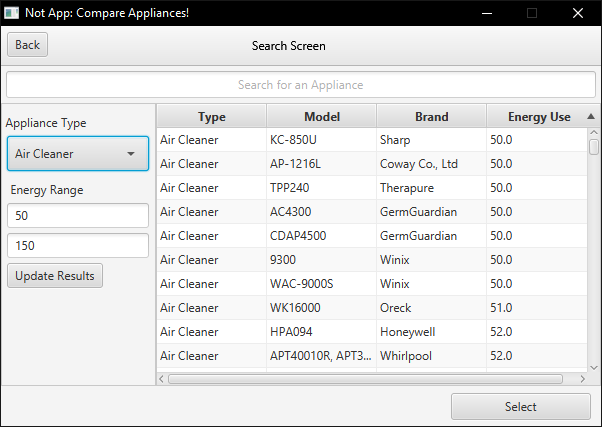Image resolution: width=602 pixels, height=427 pixels.
Task: Click the 52.0 value in the Whirlpool row
Action: coord(501,356)
